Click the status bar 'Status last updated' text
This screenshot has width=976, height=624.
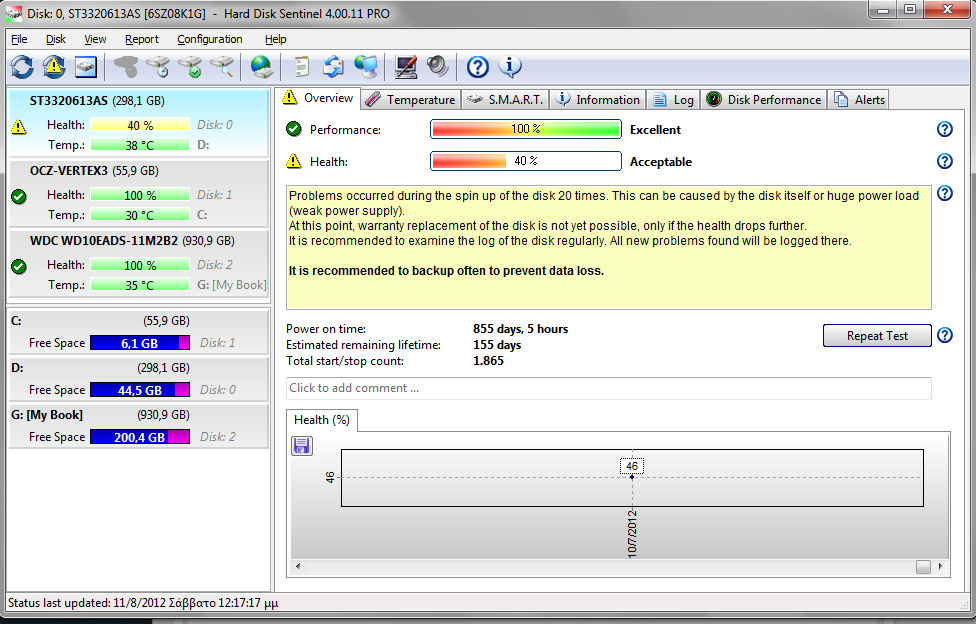click(x=143, y=603)
